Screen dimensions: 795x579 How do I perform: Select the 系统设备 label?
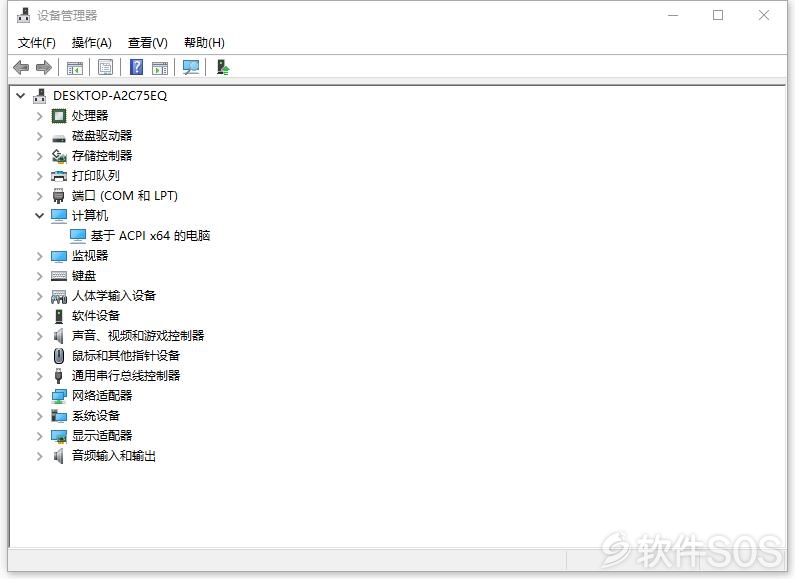96,416
